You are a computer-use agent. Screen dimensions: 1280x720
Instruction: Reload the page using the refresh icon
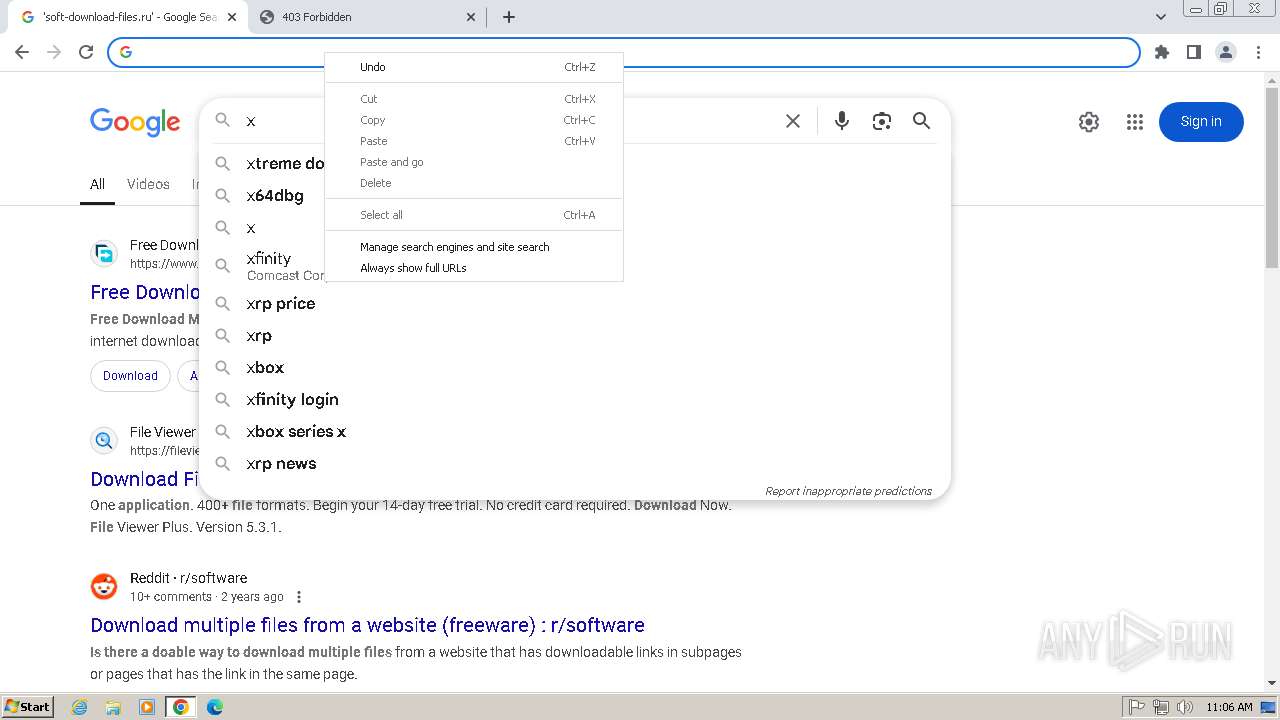86,52
